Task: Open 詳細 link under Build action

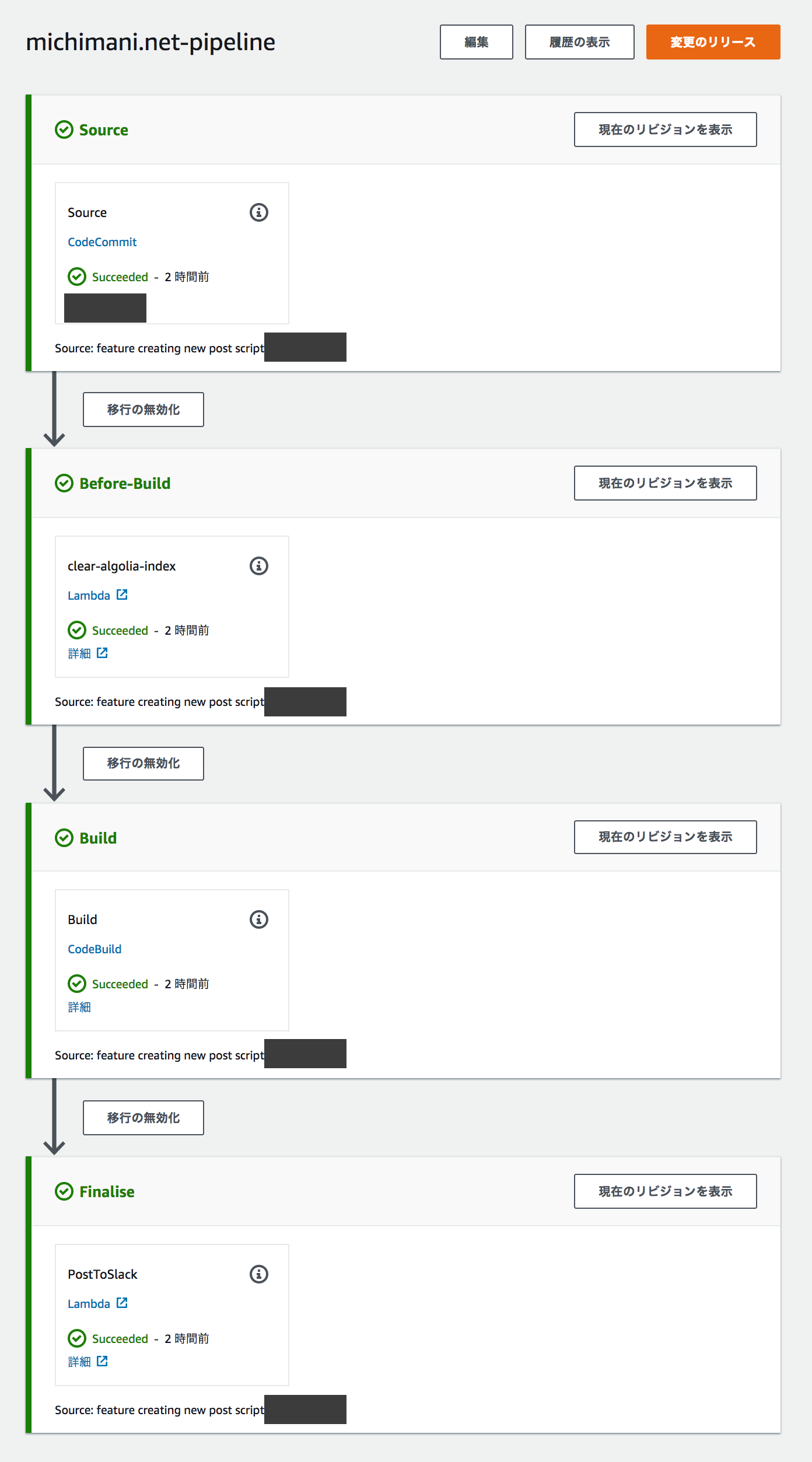Action: (79, 1007)
